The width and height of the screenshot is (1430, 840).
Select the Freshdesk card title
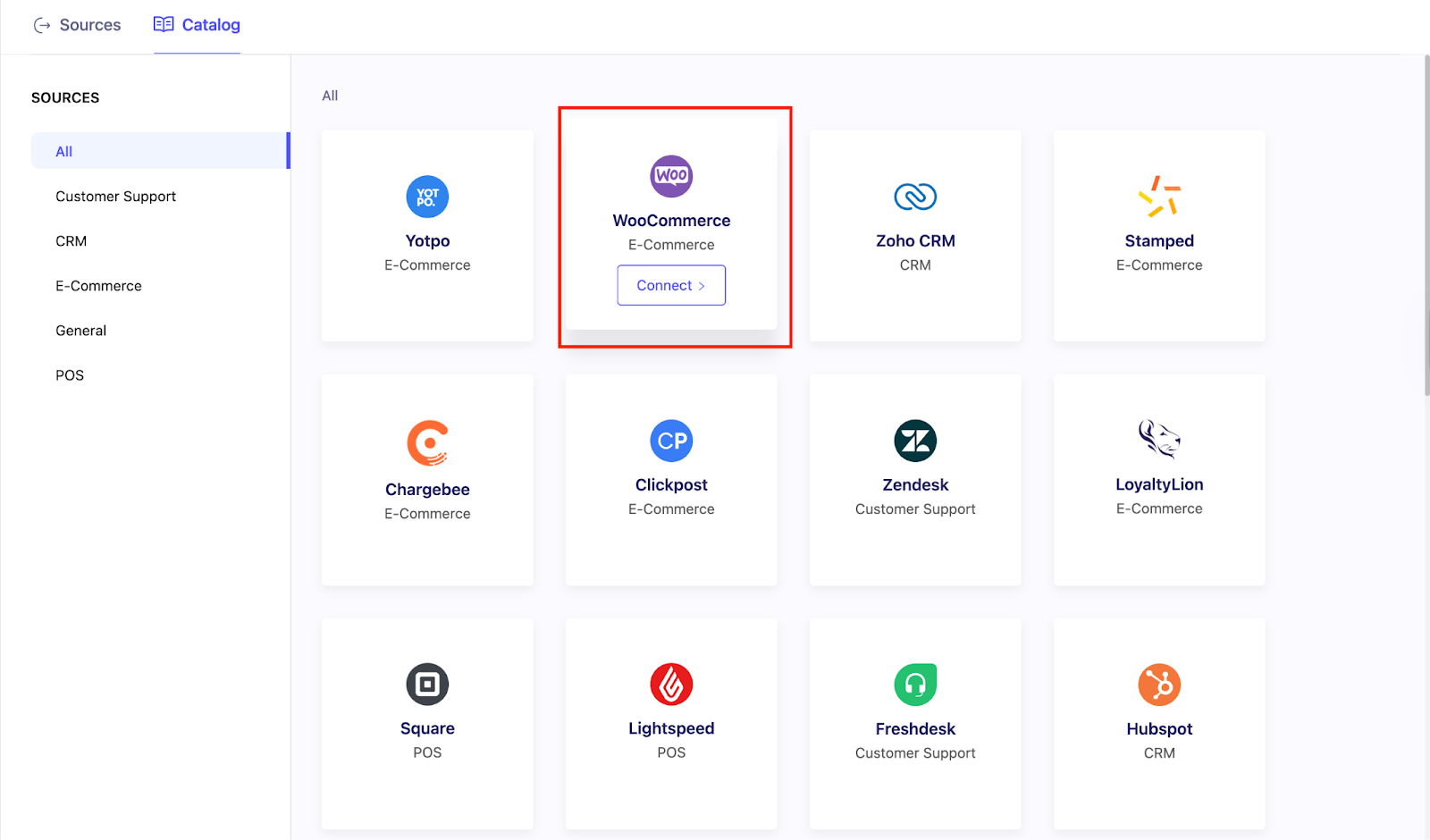click(x=915, y=729)
